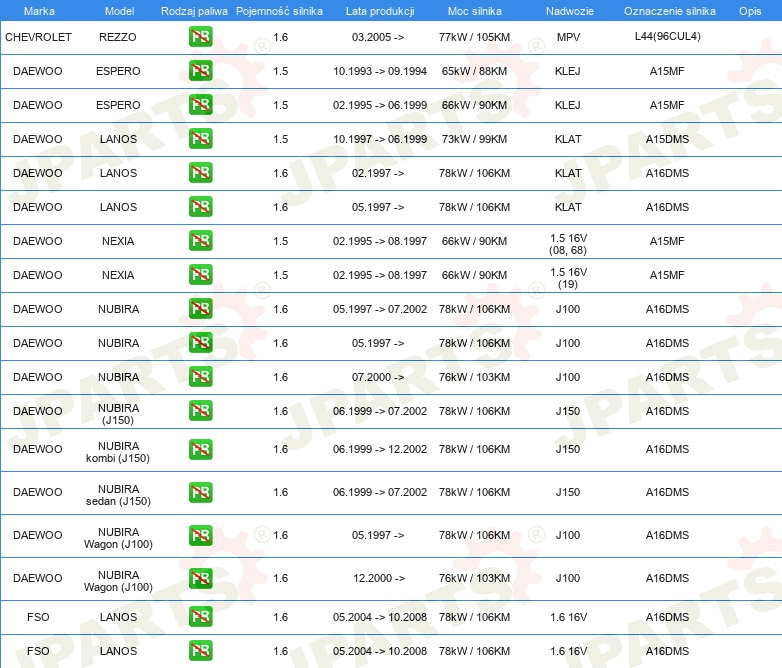Click the fuel icon in the NUBIRA Wagon 12.2000 row
Screen dimensions: 782x668
(200, 578)
